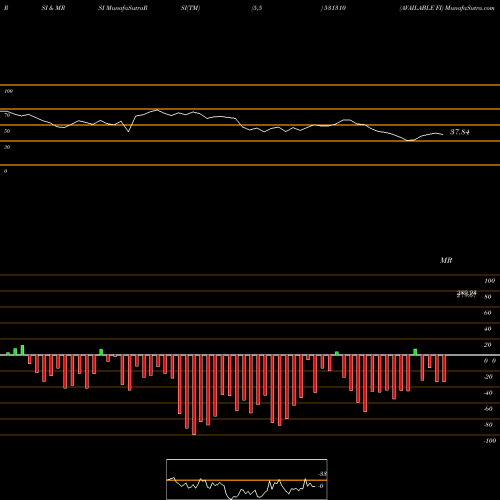This screenshot has height=500, width=500.
Task: Click the 531310 stock code text
Action: pos(335,8)
